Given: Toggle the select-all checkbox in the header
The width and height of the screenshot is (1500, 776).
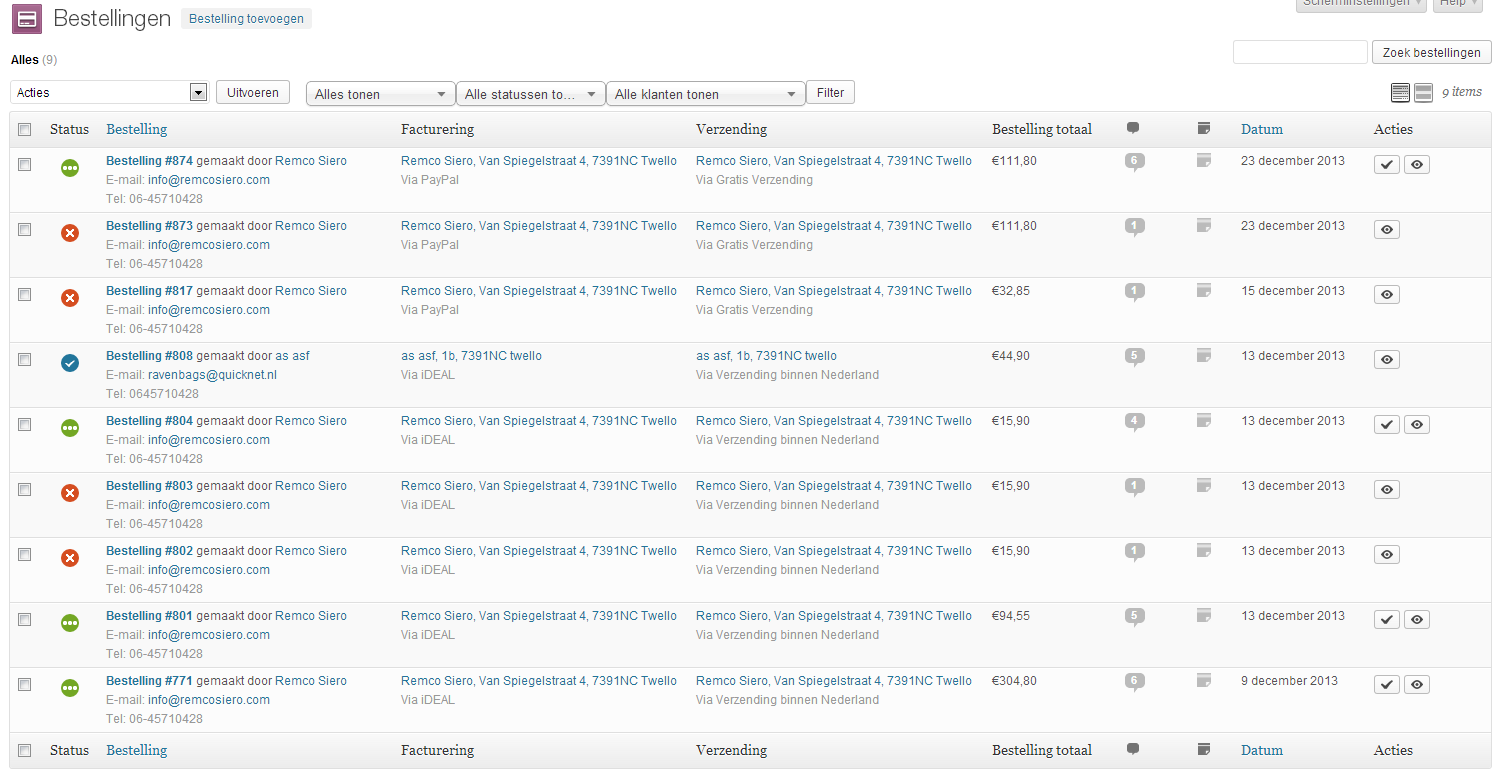Looking at the screenshot, I should pos(25,129).
